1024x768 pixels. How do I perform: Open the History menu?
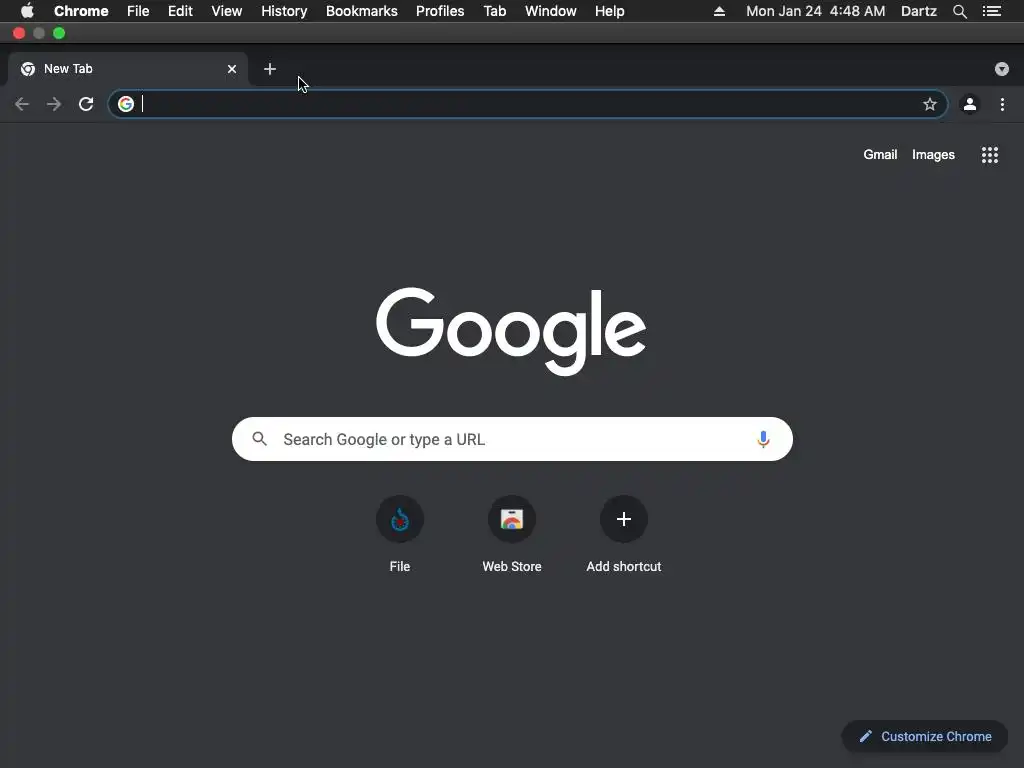[x=284, y=11]
